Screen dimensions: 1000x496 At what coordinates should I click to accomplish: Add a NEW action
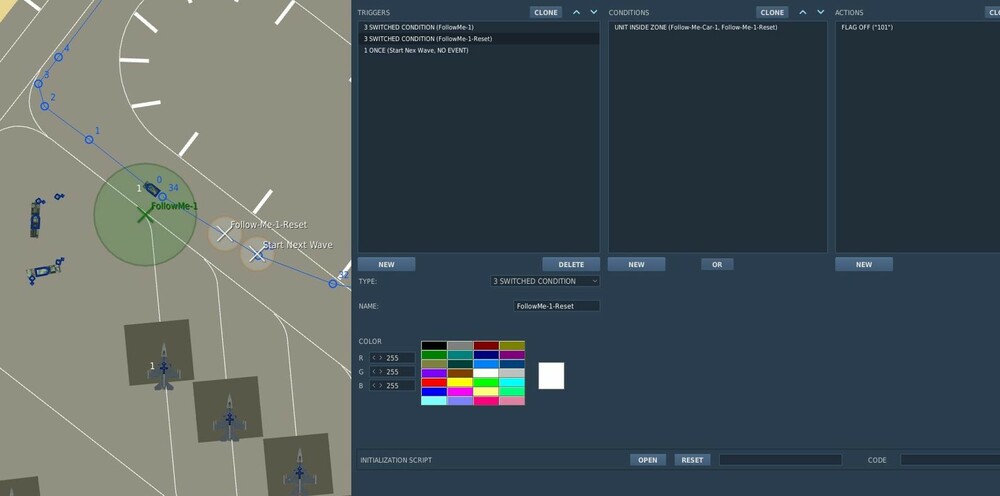click(x=864, y=265)
